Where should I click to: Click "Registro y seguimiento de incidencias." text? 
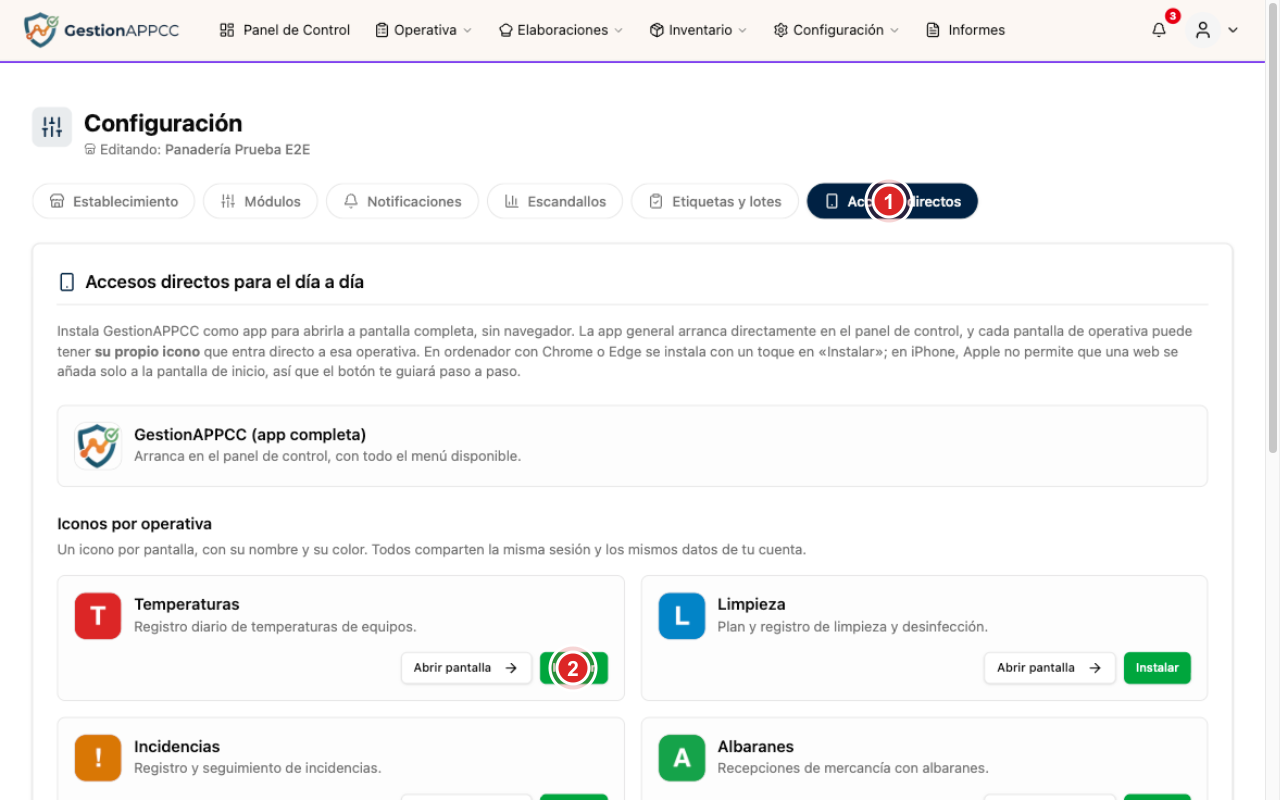(258, 768)
